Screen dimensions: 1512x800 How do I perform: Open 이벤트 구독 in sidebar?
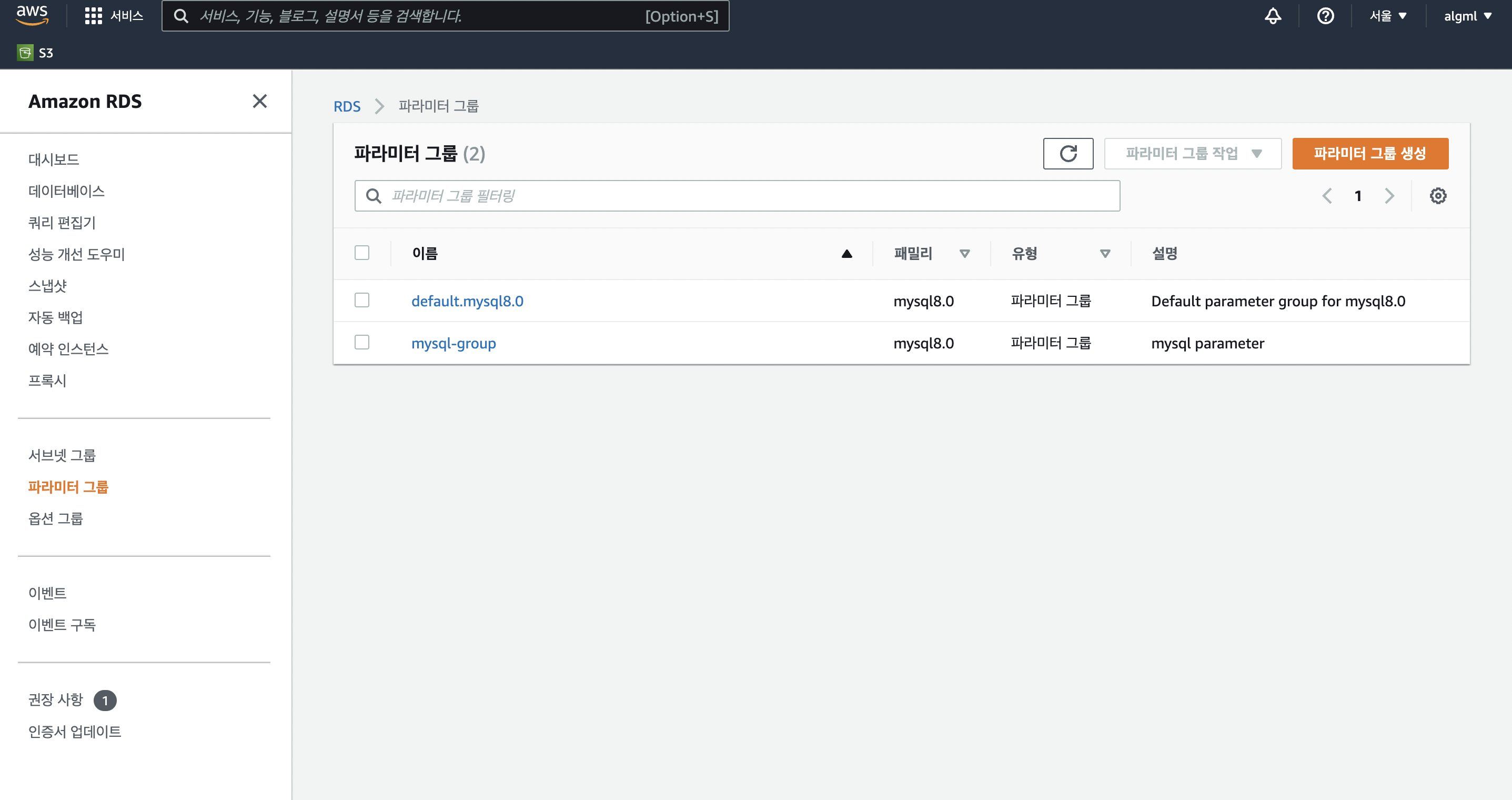point(62,625)
